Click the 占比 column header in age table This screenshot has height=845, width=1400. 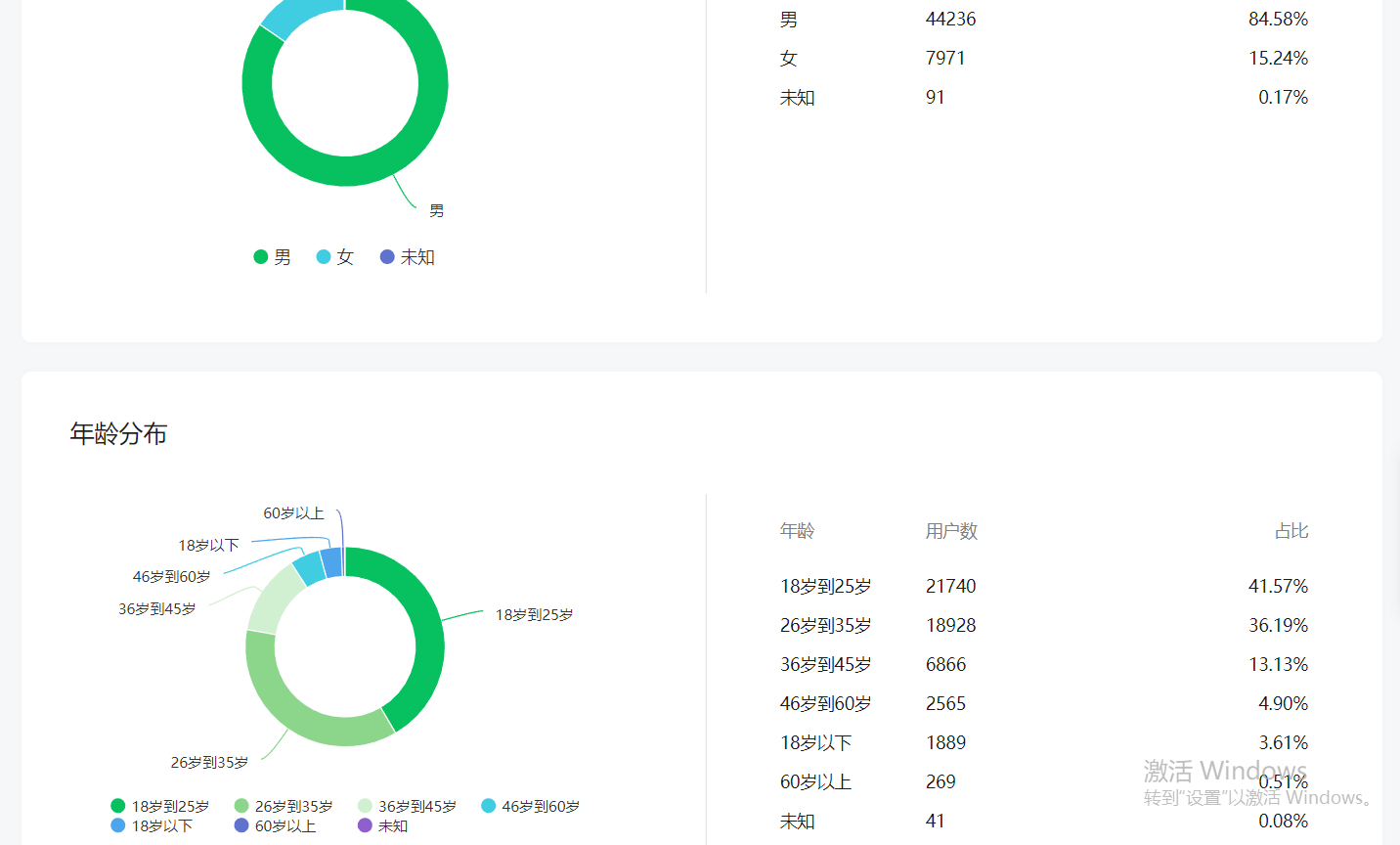(x=1291, y=531)
